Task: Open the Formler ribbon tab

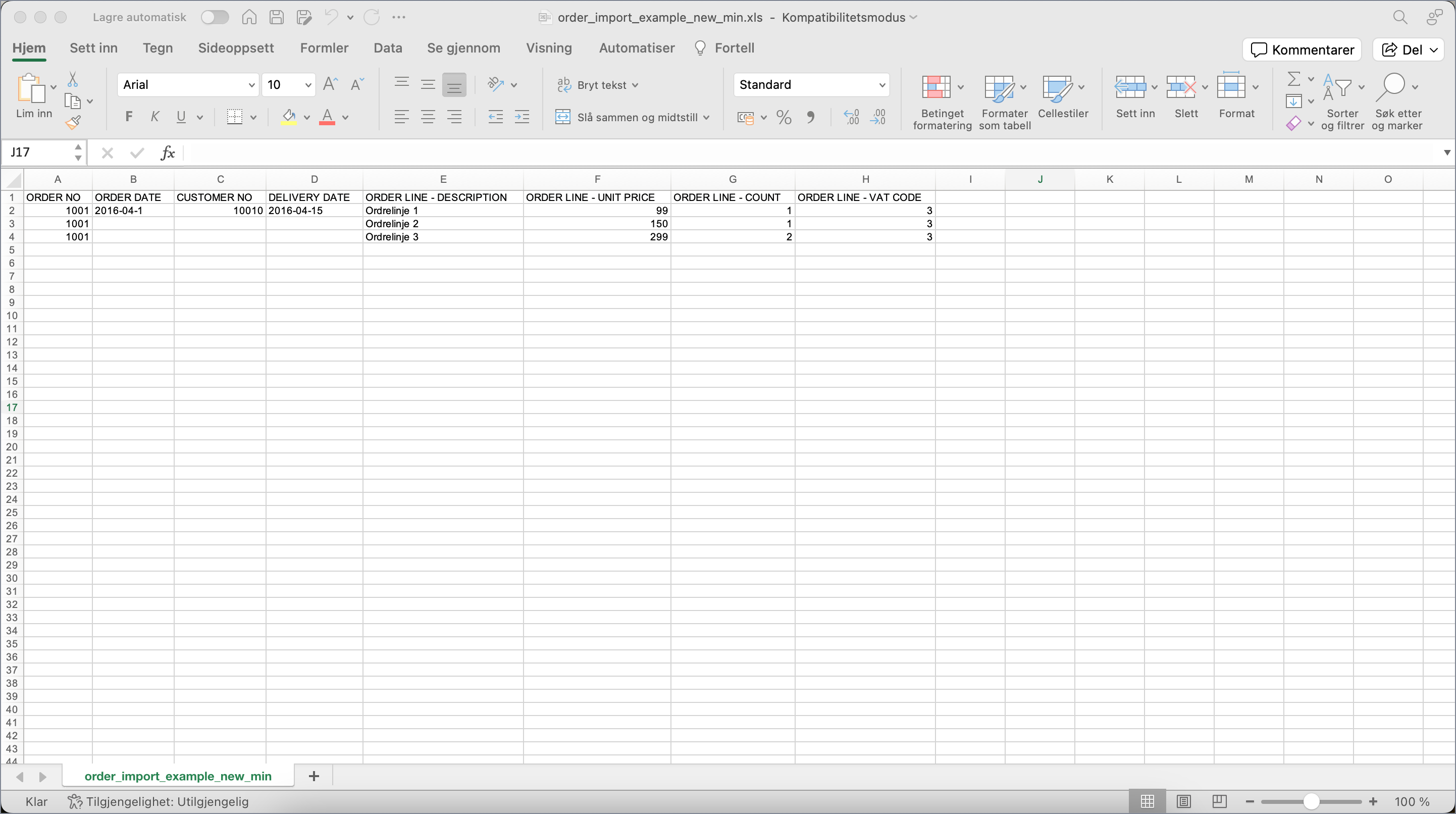Action: point(324,48)
